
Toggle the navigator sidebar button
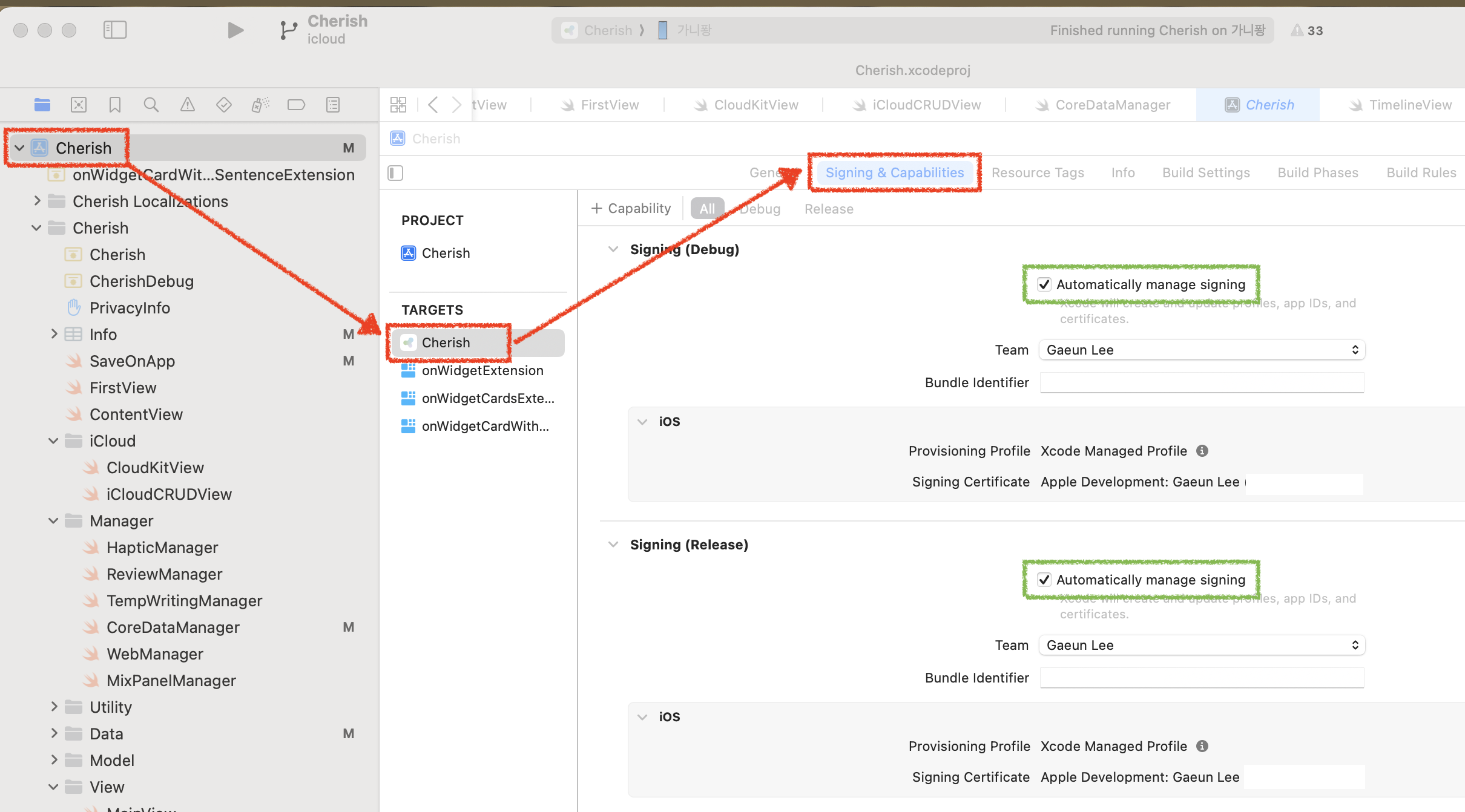(115, 30)
